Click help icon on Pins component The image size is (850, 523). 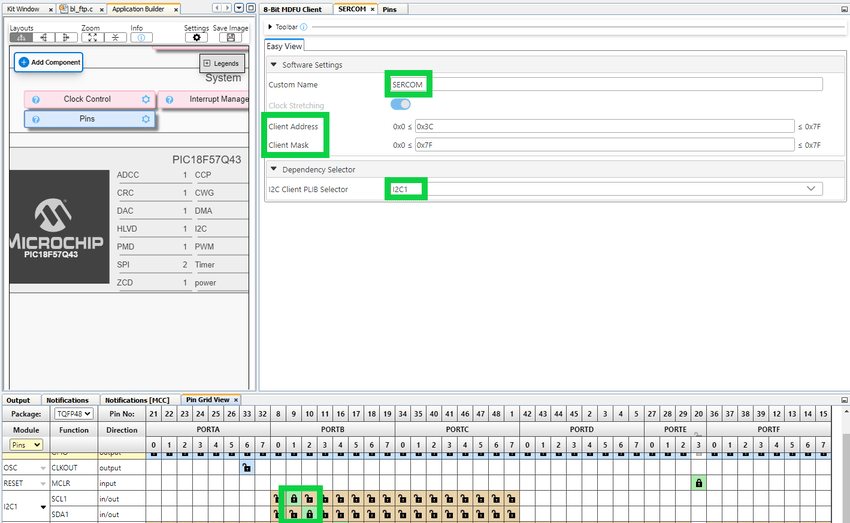(35, 120)
